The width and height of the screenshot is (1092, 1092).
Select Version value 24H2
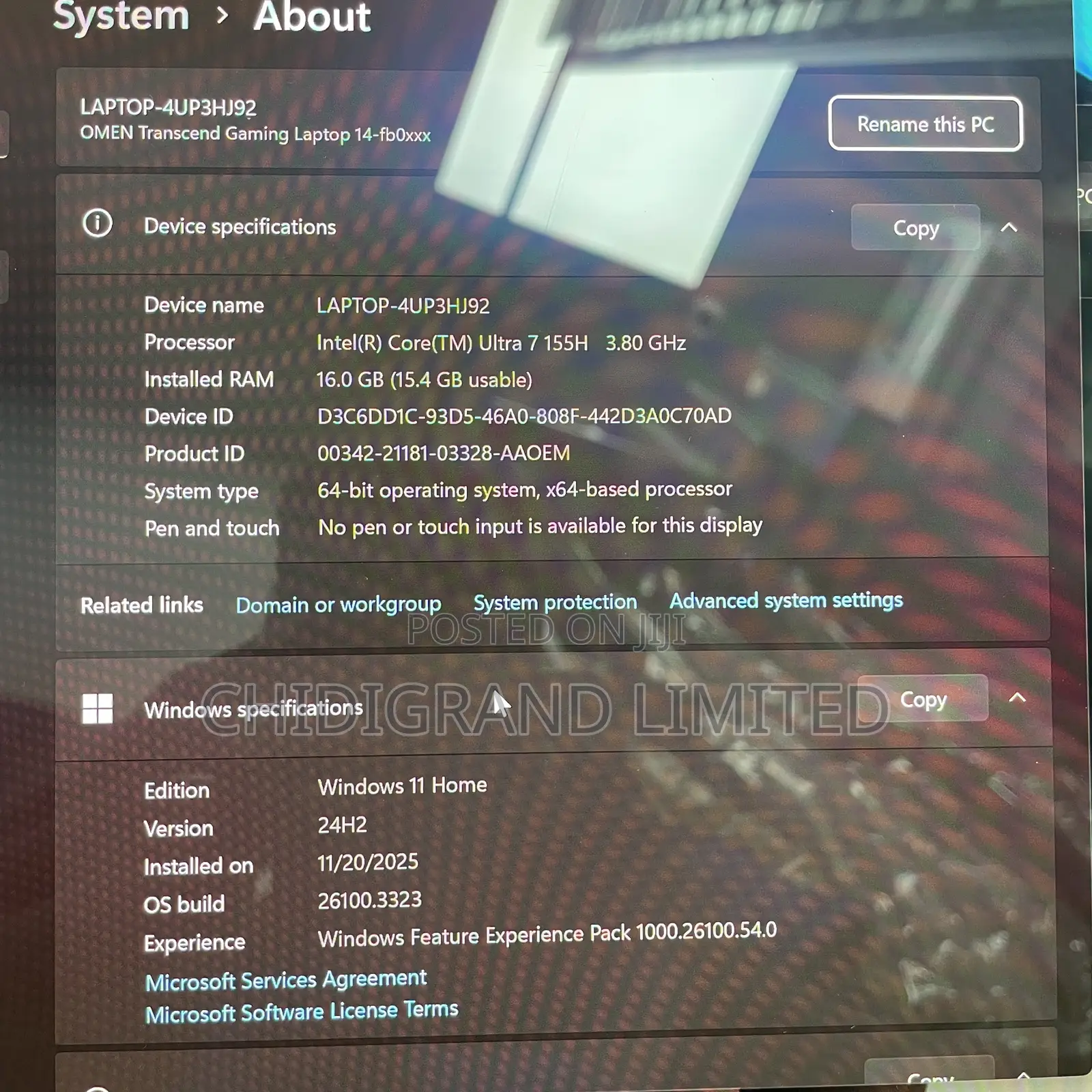(343, 825)
